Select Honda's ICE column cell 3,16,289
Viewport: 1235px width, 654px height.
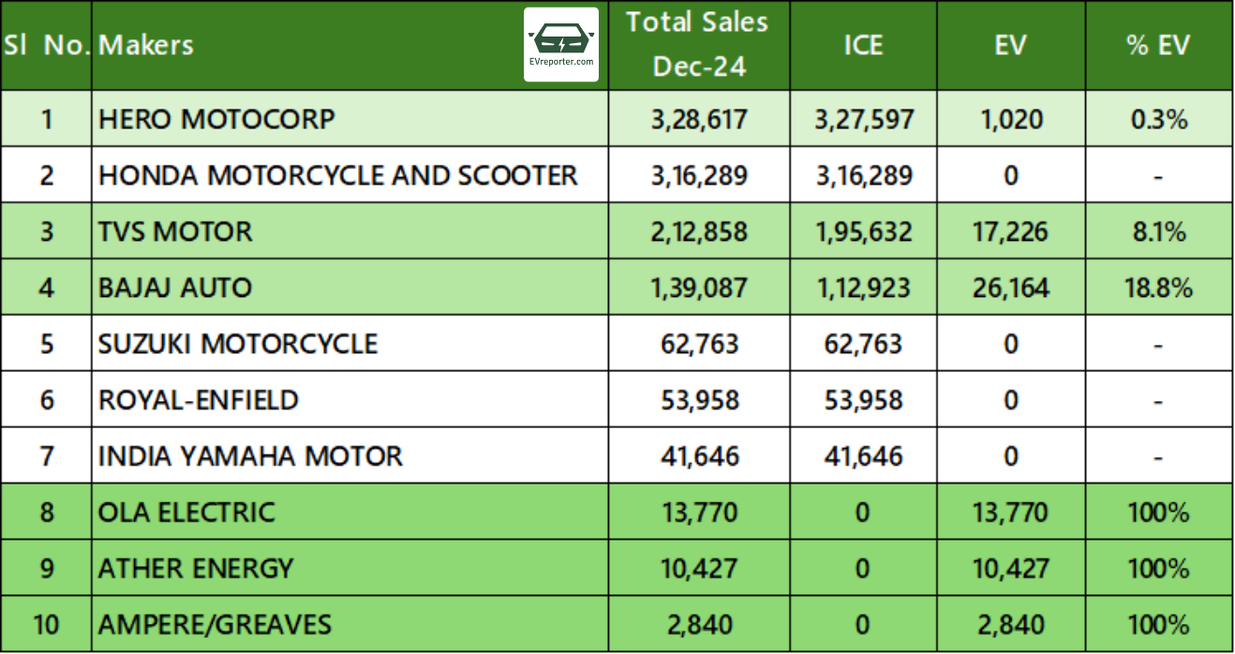[x=863, y=175]
